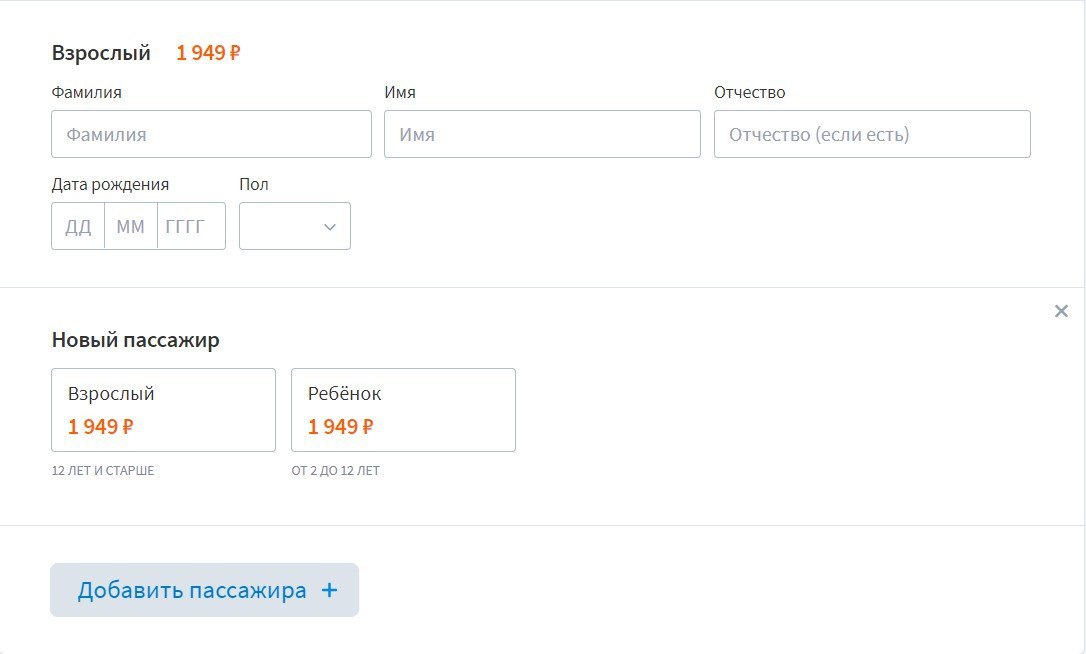
Task: Click the 1 949 ₽ price beside Взрослый heading
Action: 208,53
